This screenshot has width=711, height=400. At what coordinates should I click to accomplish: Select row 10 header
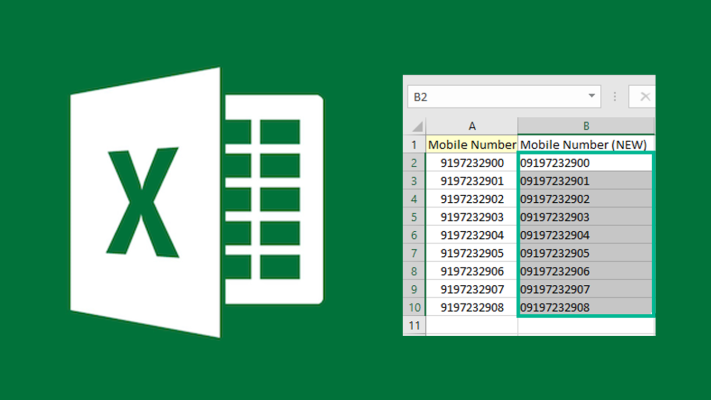[x=414, y=307]
